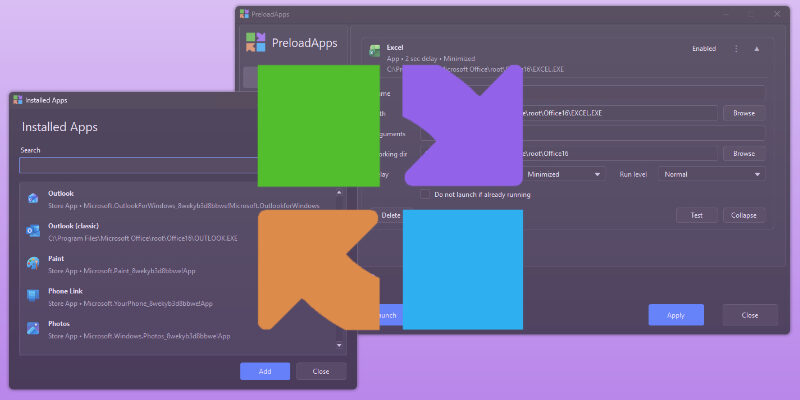Select the Phone Link app icon
800x400 pixels.
[x=33, y=295]
